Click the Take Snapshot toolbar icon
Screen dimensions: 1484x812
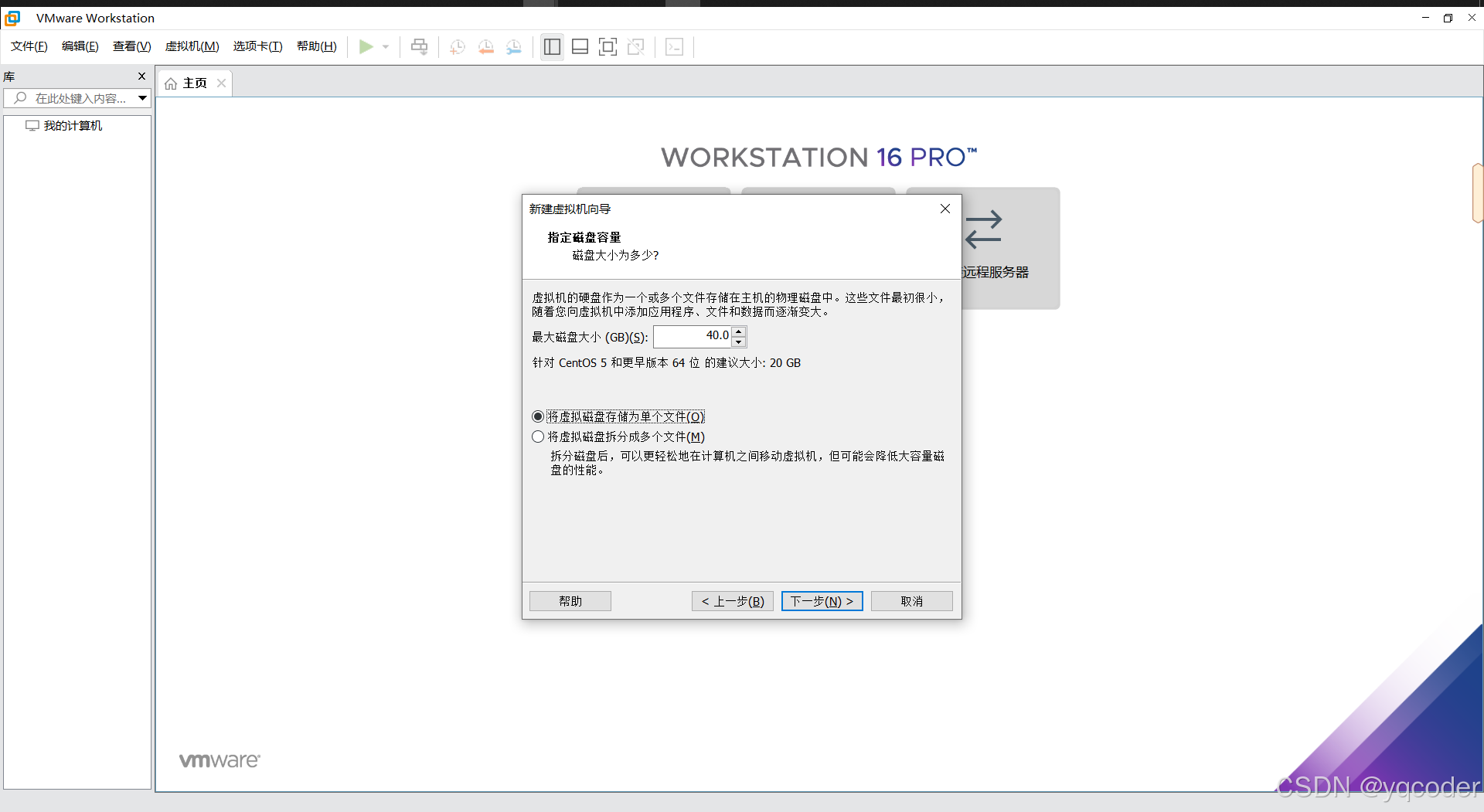point(458,47)
